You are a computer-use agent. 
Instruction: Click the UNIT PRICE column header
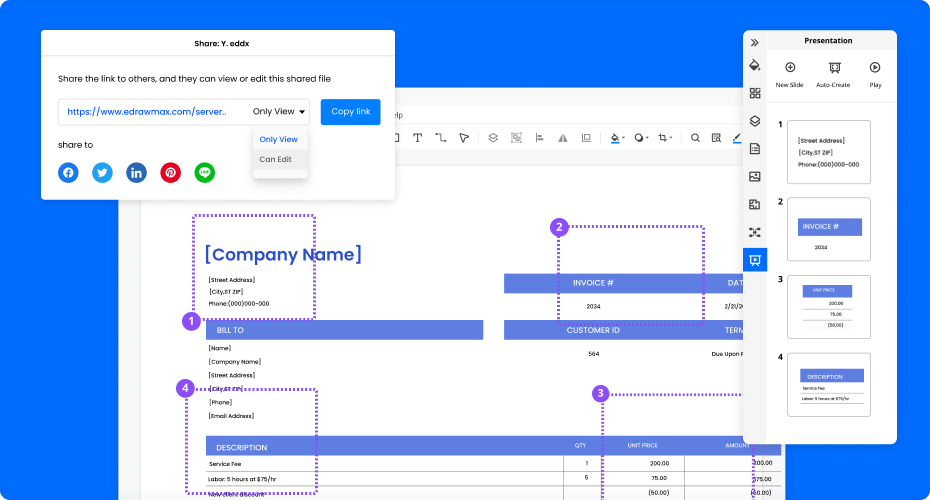[642, 445]
